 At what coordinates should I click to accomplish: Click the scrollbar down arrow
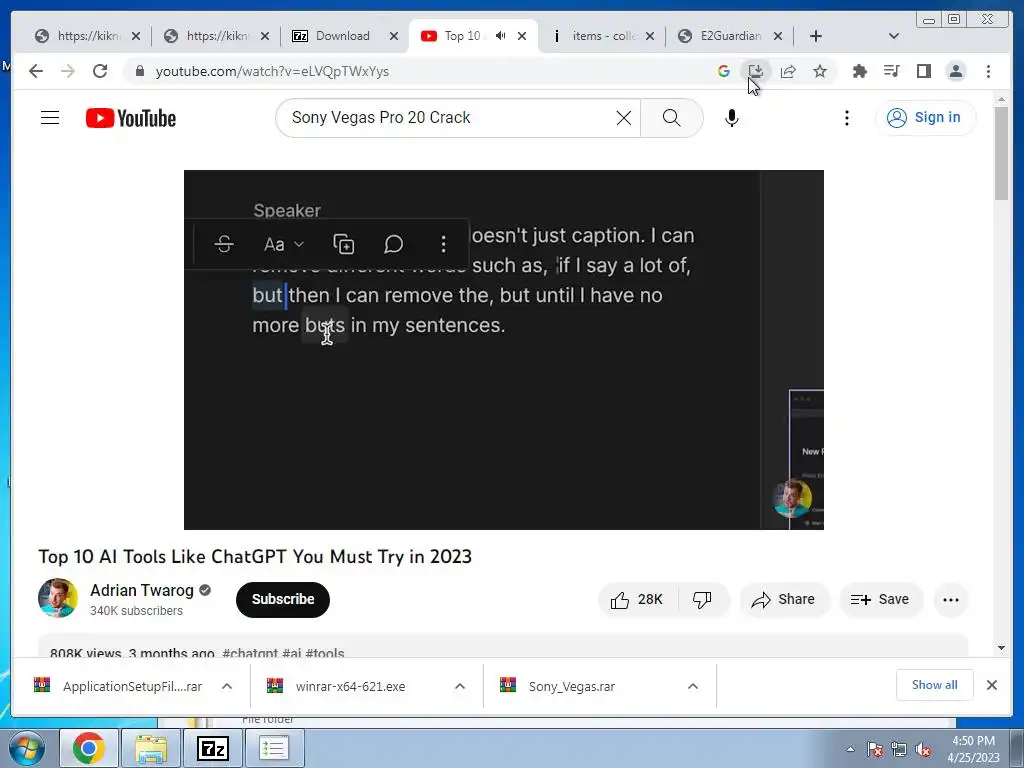[x=1001, y=648]
